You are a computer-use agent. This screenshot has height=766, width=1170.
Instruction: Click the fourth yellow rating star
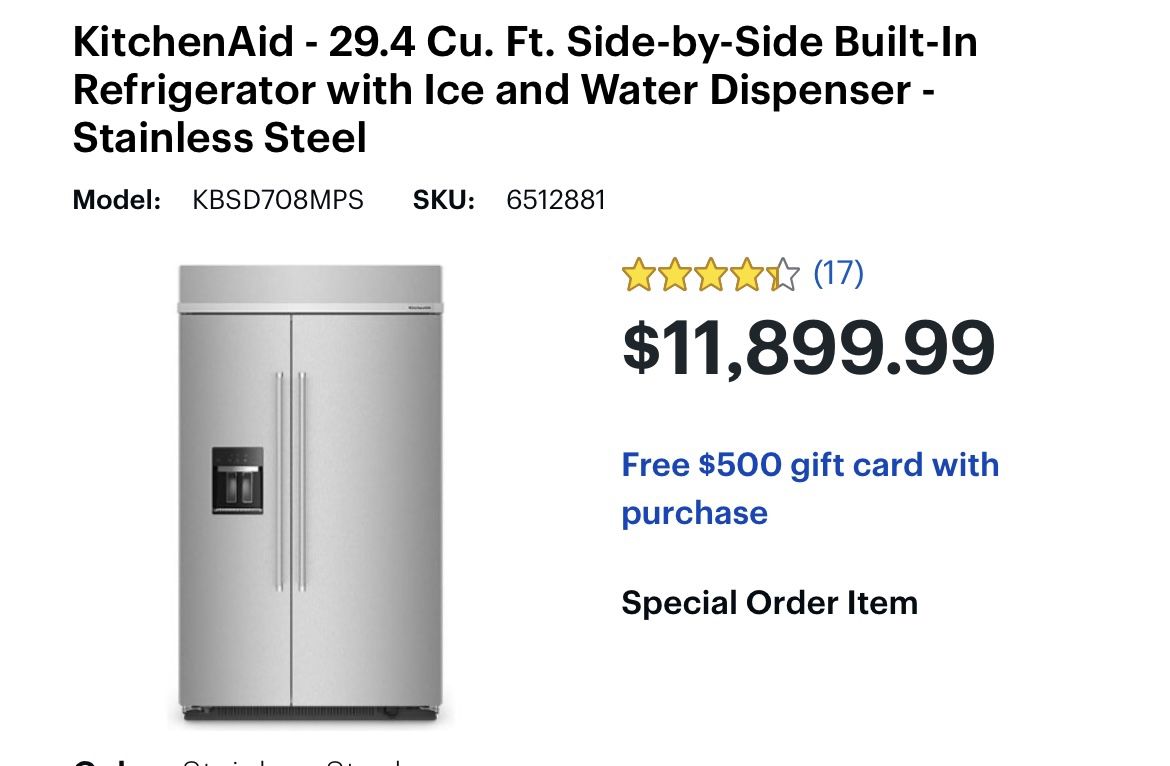(x=749, y=274)
